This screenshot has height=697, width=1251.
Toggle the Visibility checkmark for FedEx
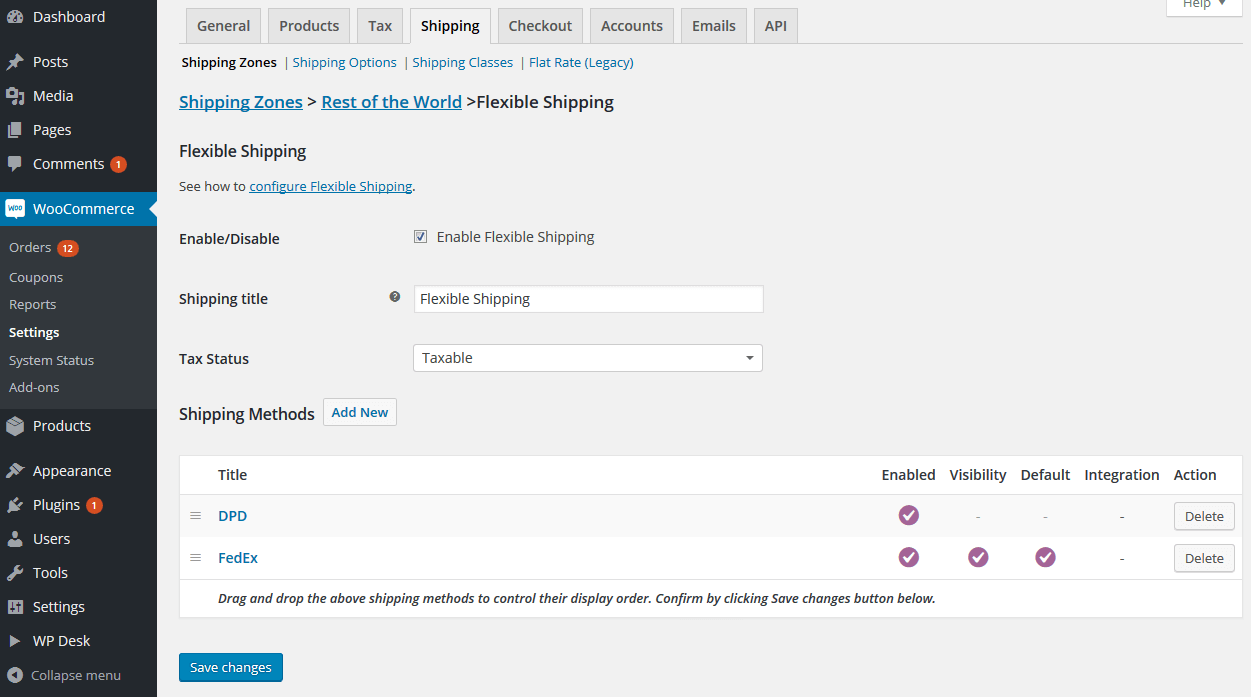(x=978, y=557)
